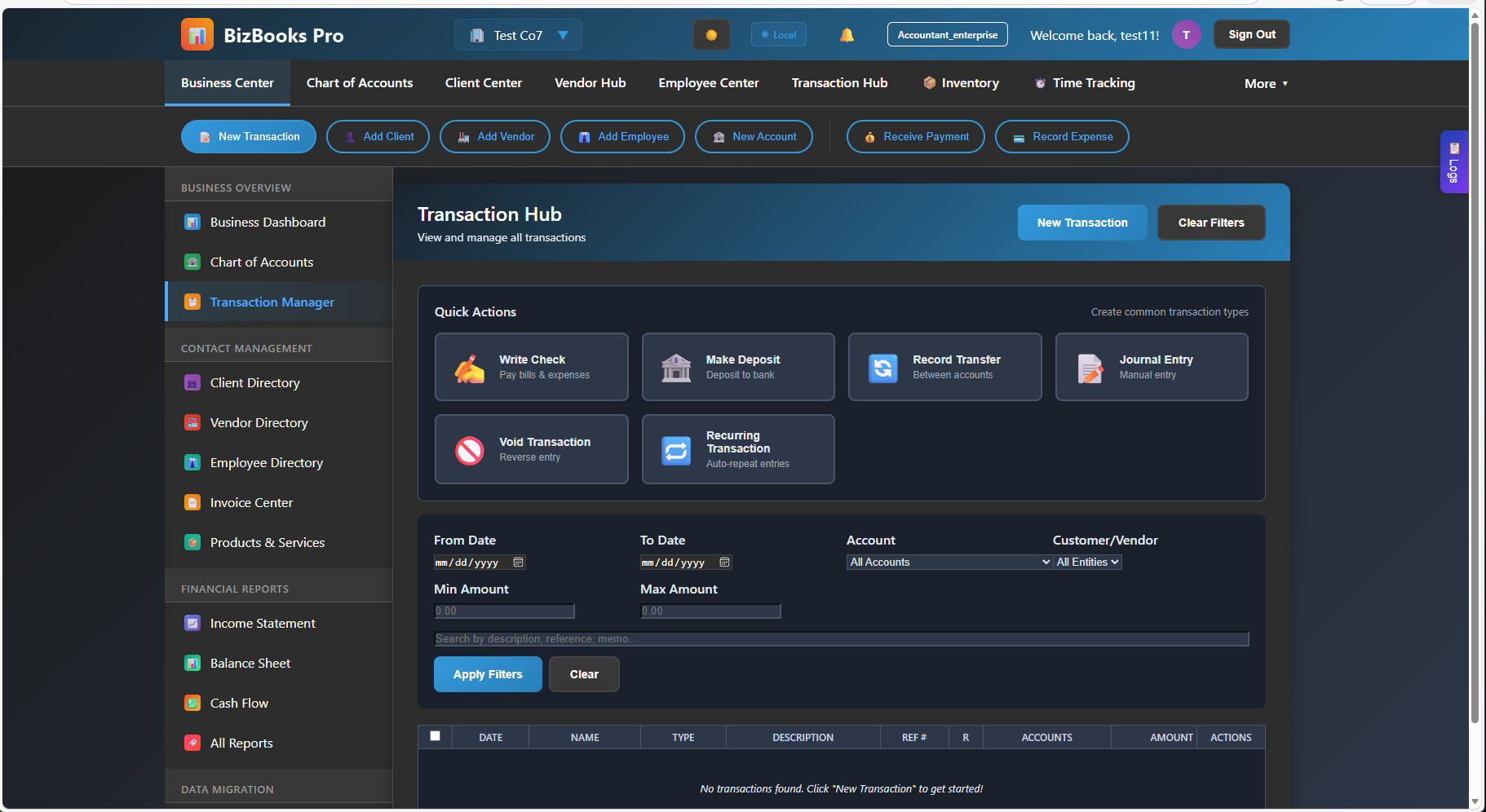Screen dimensions: 1486x812
Task: Focus the Min Amount input field
Action: tap(504, 611)
